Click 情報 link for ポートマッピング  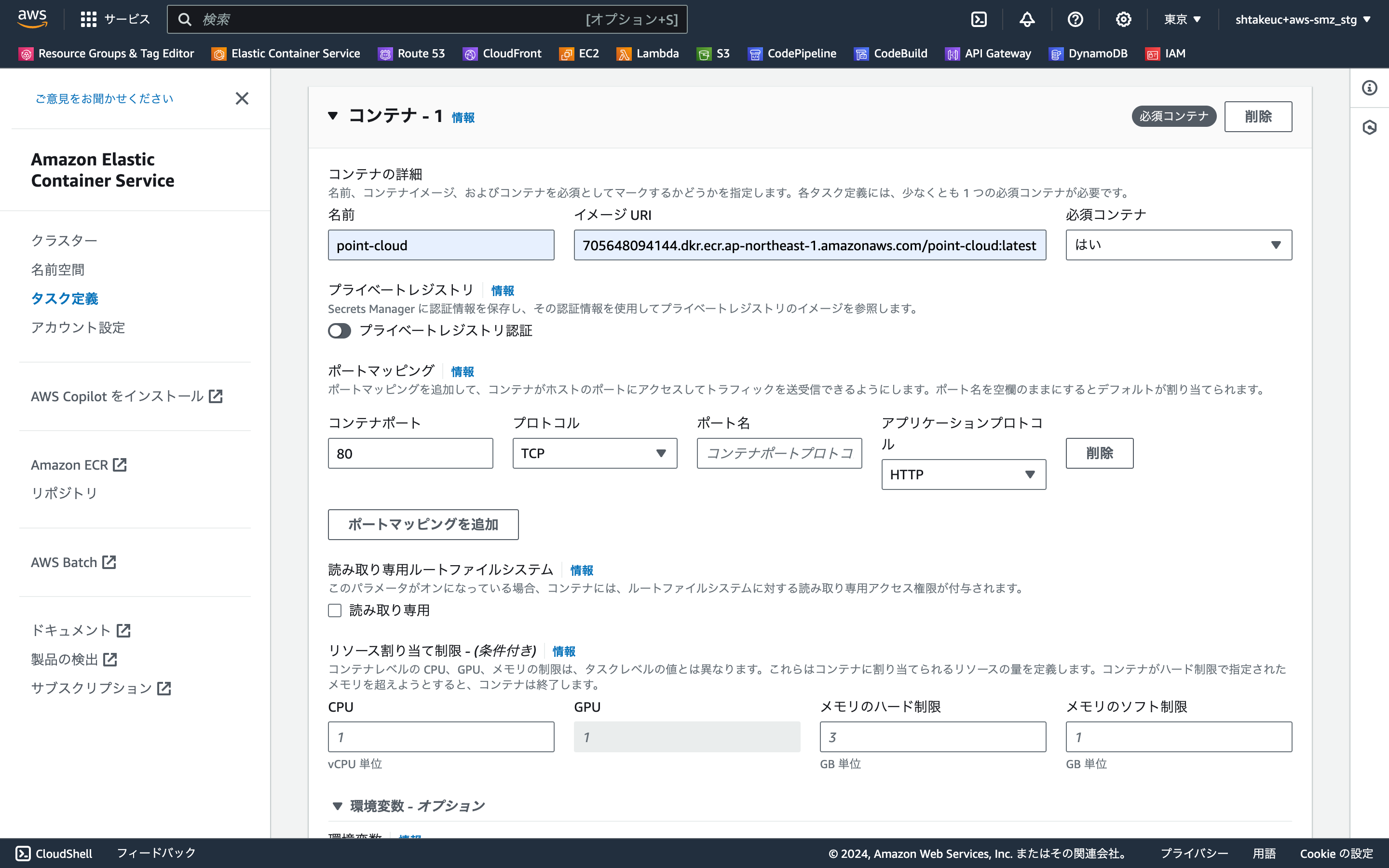(x=462, y=371)
